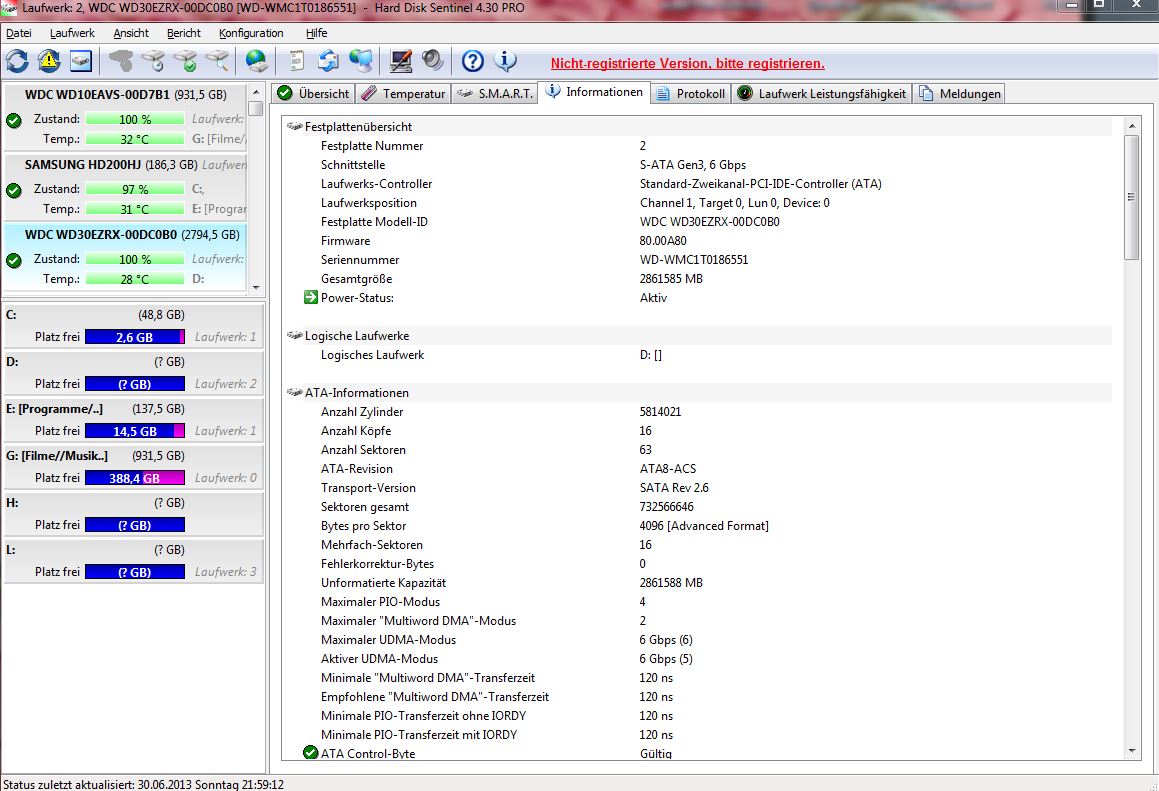Select the H: logical drive panel
Viewport: 1159px width, 791px height.
[133, 514]
